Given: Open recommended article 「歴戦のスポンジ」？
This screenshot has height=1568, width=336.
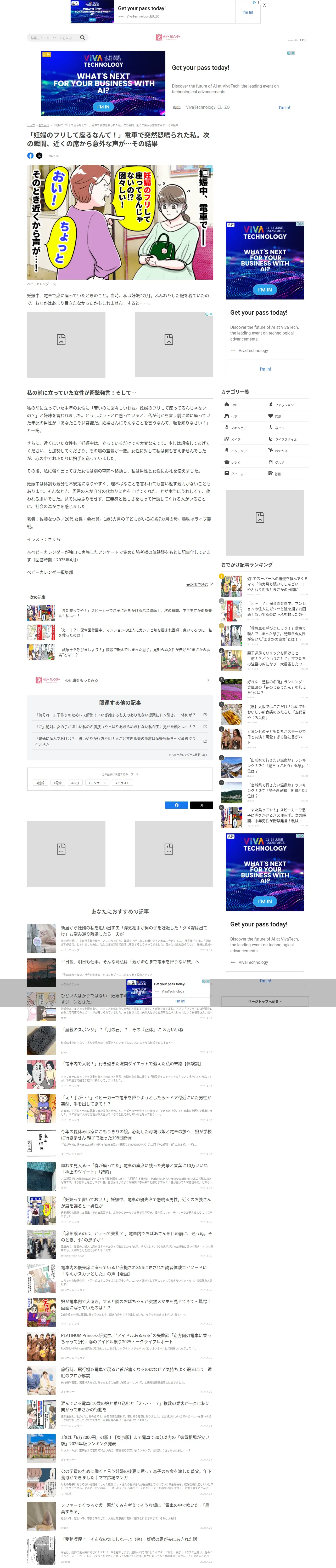Looking at the screenshot, I should (120, 1040).
